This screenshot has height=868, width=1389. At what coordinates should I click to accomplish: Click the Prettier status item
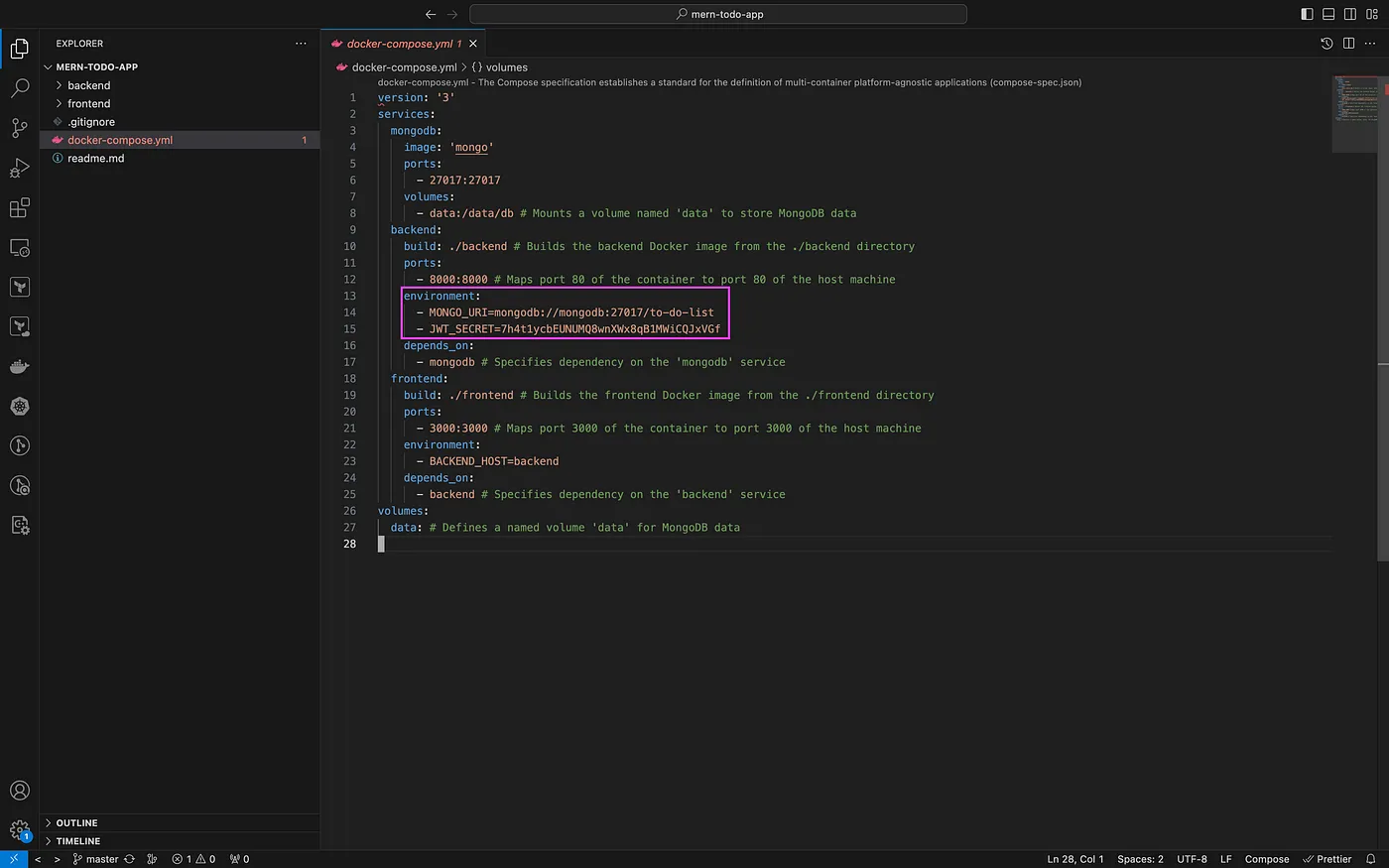coord(1327,859)
